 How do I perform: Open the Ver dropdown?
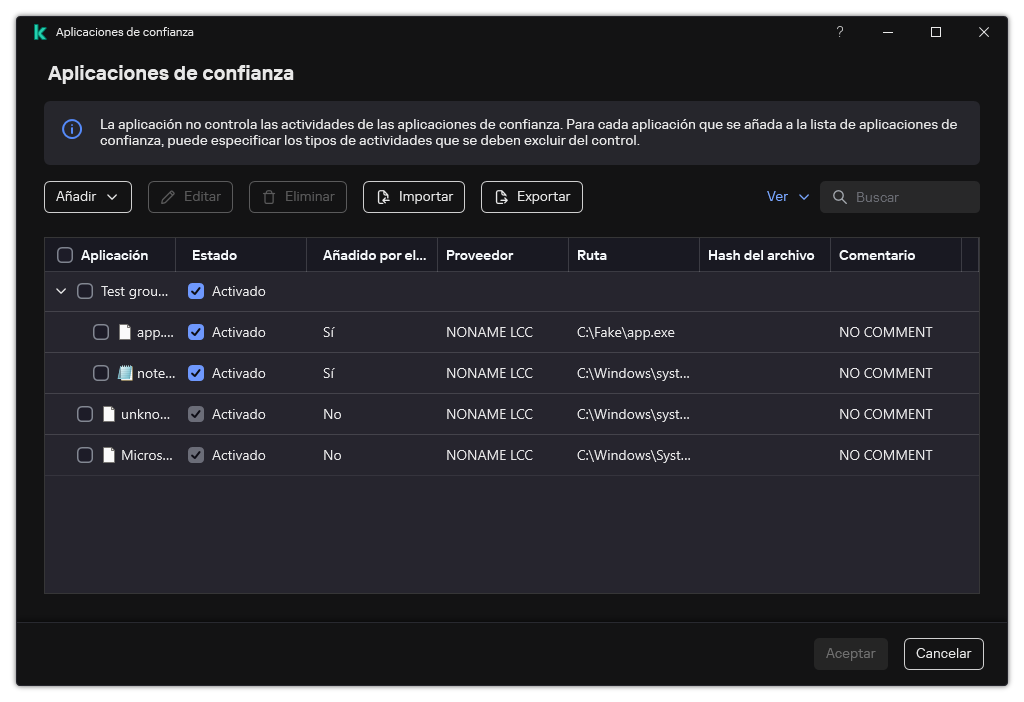[788, 197]
